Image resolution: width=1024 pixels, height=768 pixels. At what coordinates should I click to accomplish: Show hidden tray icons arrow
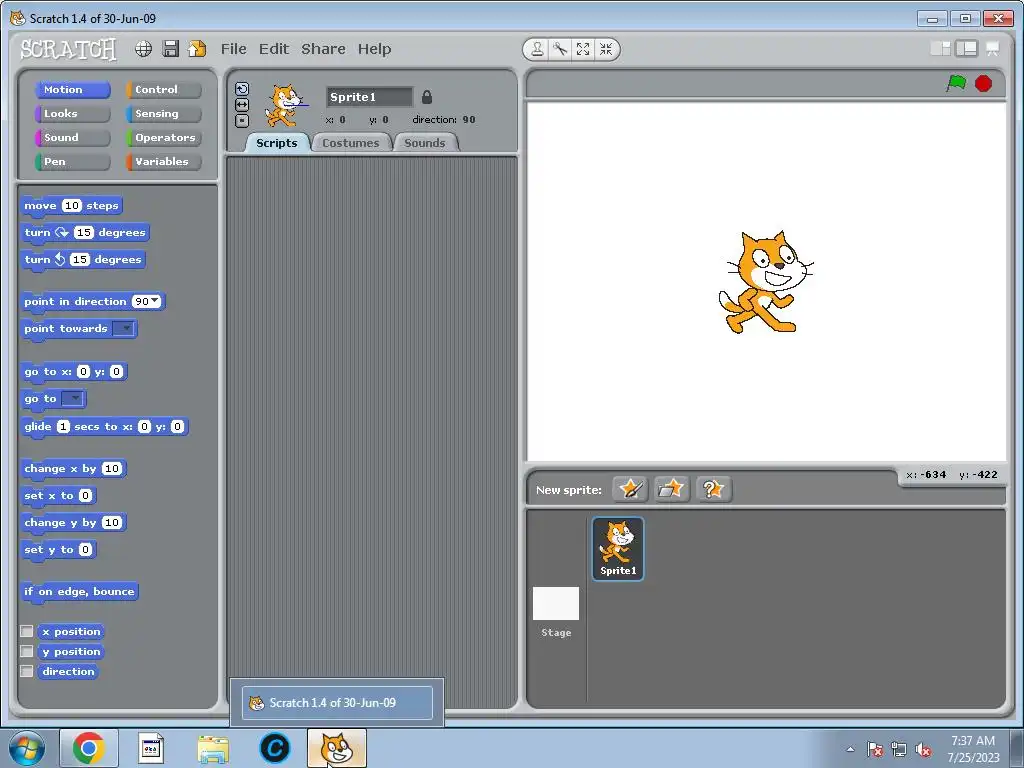pyautogui.click(x=850, y=750)
